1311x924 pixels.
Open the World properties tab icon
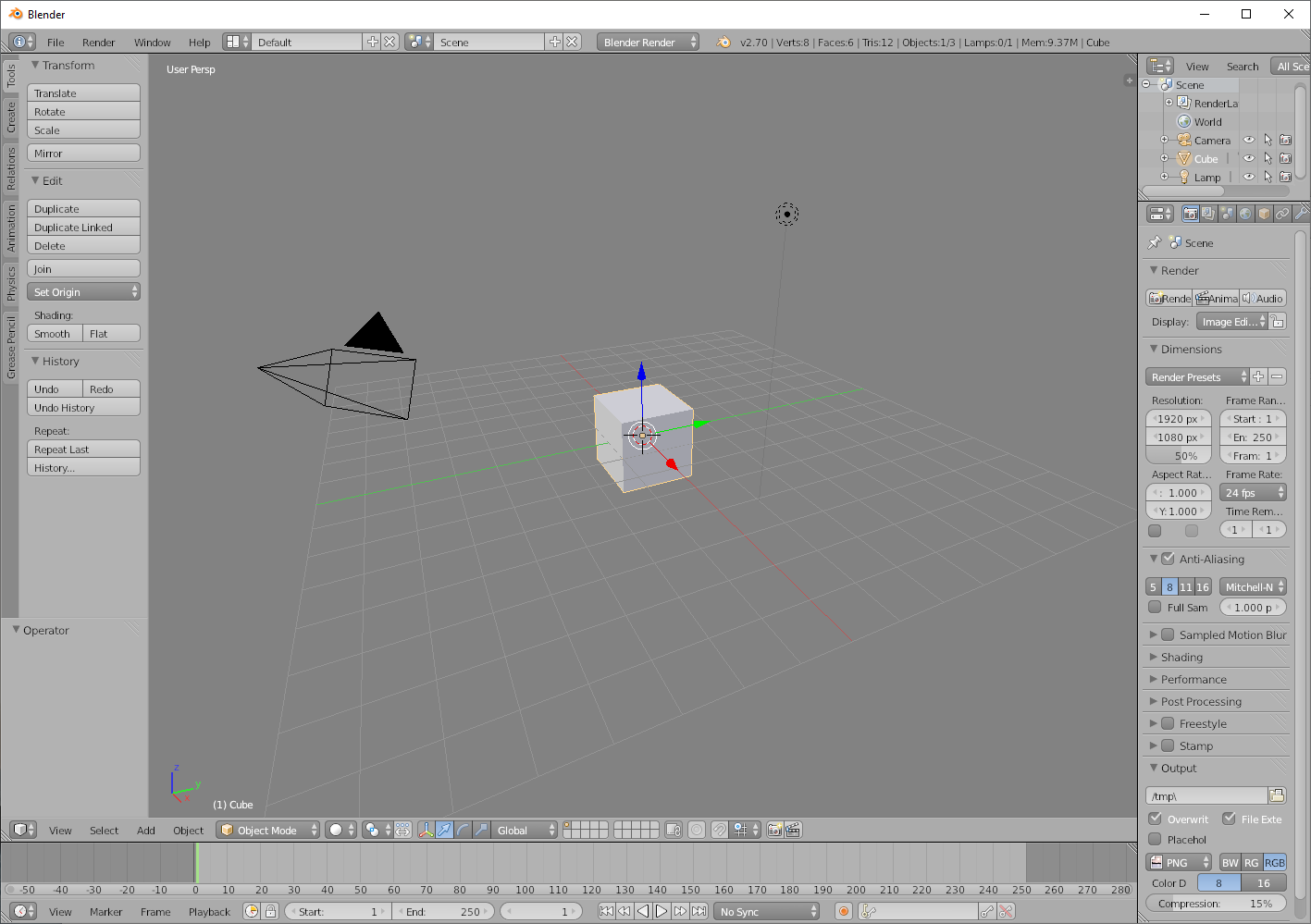(x=1245, y=214)
